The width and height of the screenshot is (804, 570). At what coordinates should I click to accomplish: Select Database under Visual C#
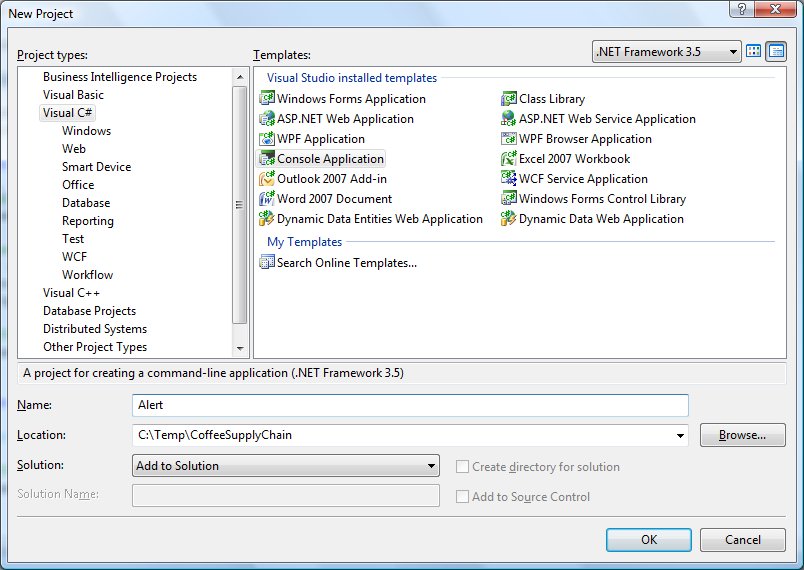(x=86, y=202)
